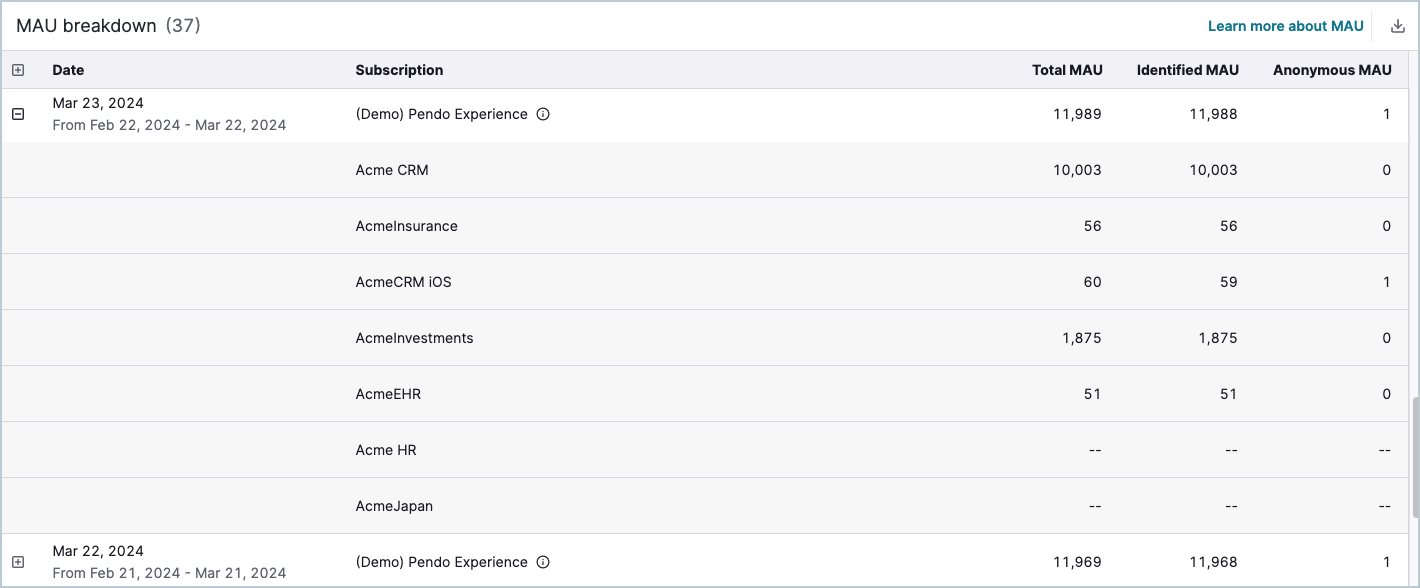The height and width of the screenshot is (588, 1420).
Task: Select the AcmeJapan row name
Action: [394, 506]
